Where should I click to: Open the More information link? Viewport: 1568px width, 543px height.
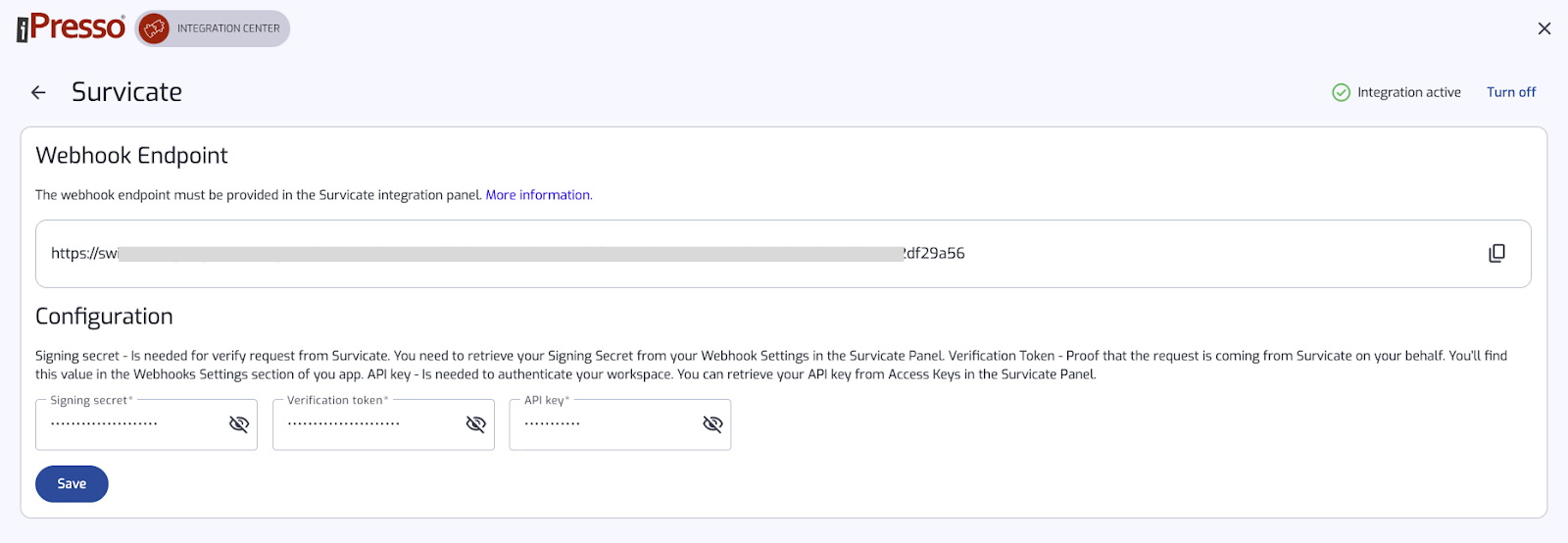tap(538, 195)
